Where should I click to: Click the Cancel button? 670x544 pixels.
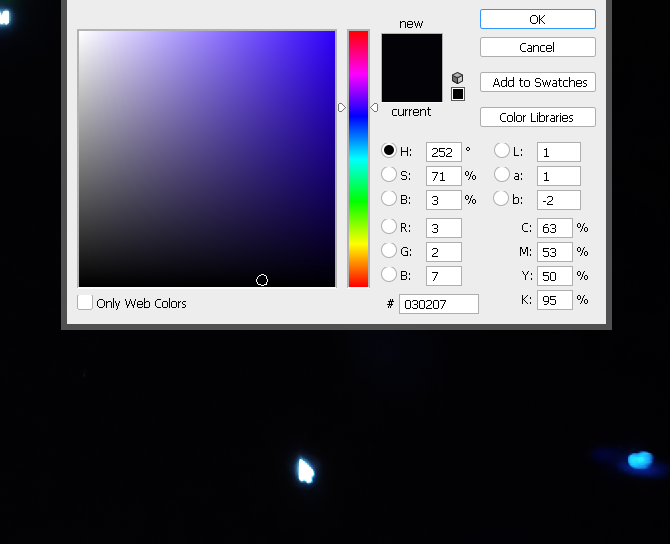(x=538, y=47)
